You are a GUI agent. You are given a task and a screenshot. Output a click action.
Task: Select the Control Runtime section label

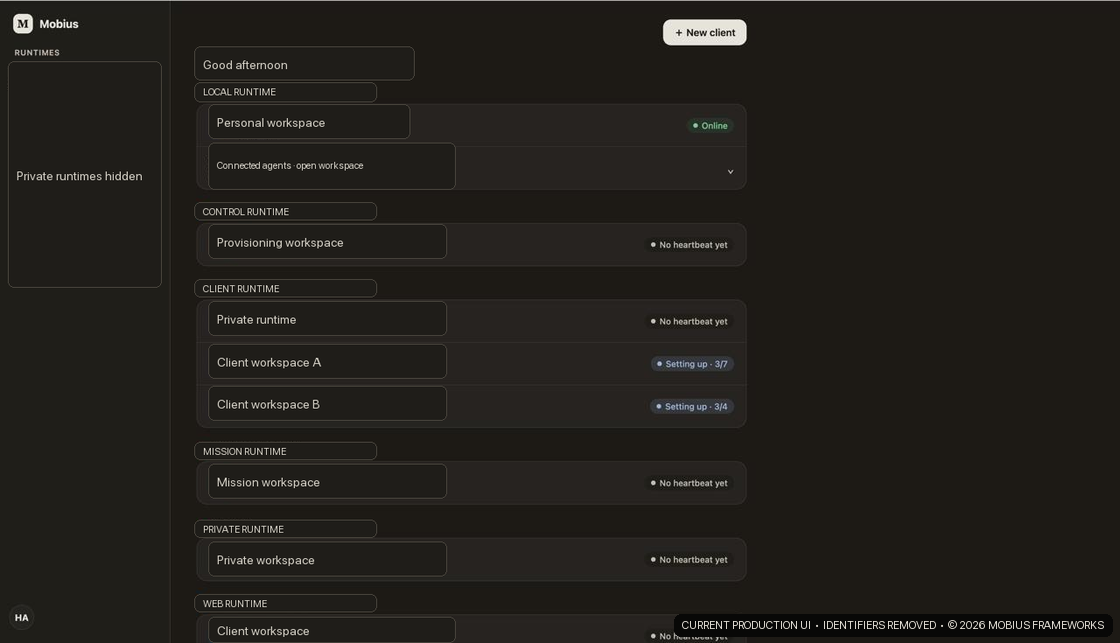click(x=285, y=211)
